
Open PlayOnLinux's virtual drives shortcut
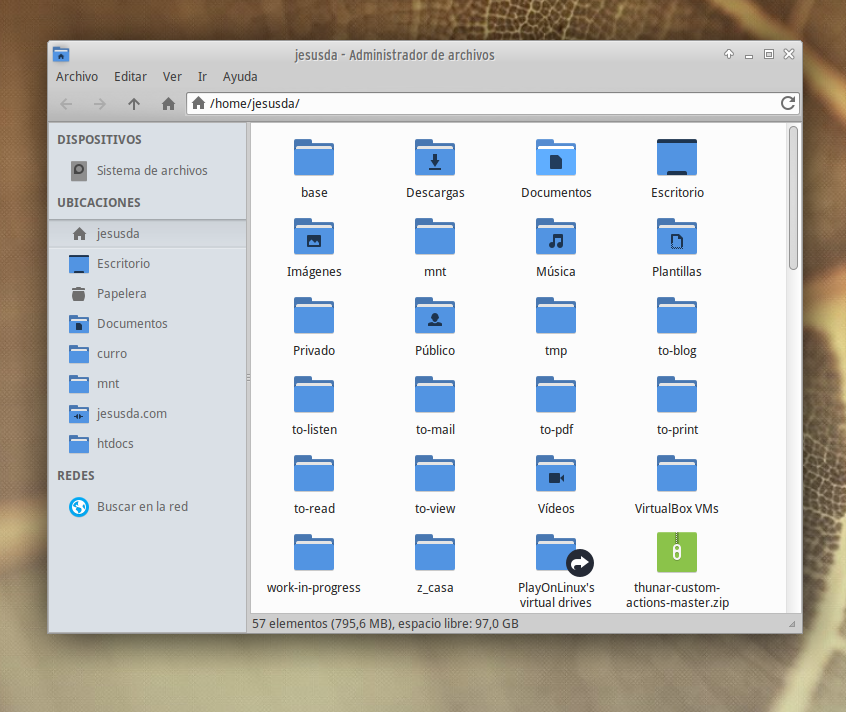click(x=556, y=552)
